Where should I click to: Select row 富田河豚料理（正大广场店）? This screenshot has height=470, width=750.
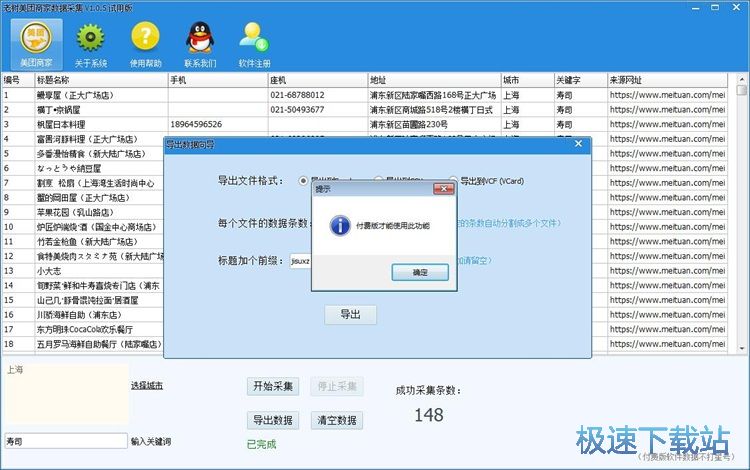coord(87,139)
